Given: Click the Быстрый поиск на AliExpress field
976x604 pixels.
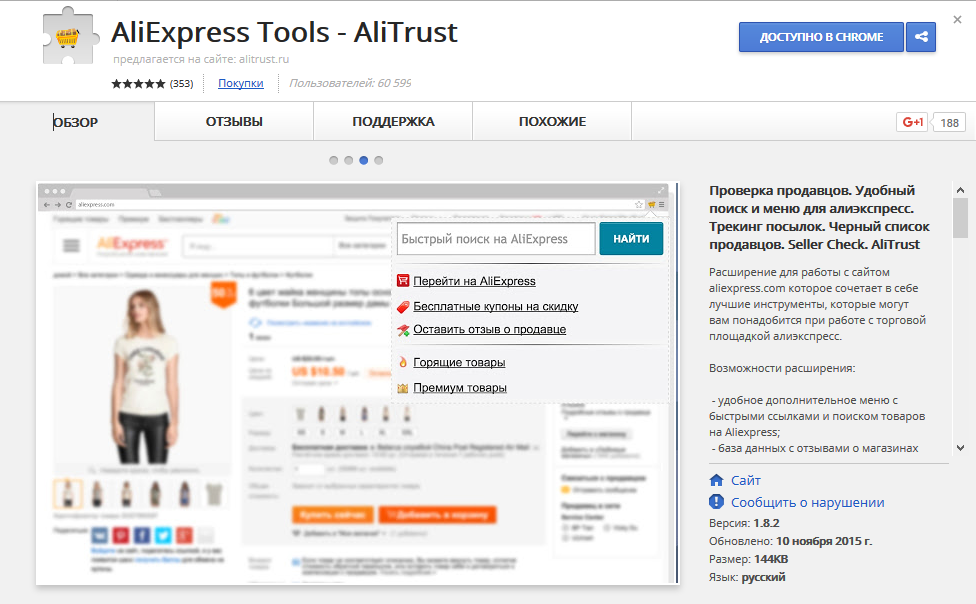Looking at the screenshot, I should tap(496, 239).
